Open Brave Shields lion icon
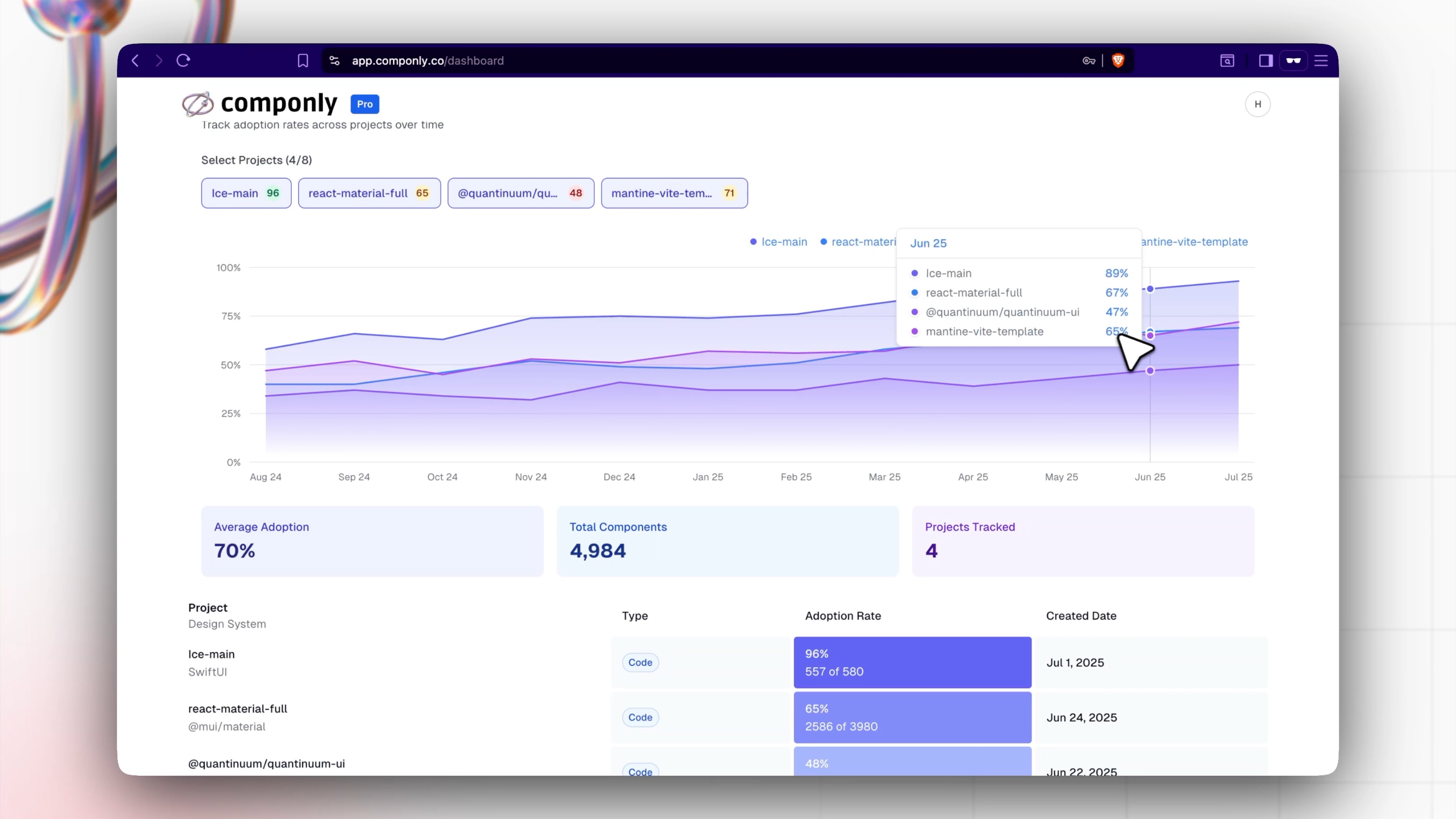Screen dimensions: 1456x819 click(x=1118, y=61)
